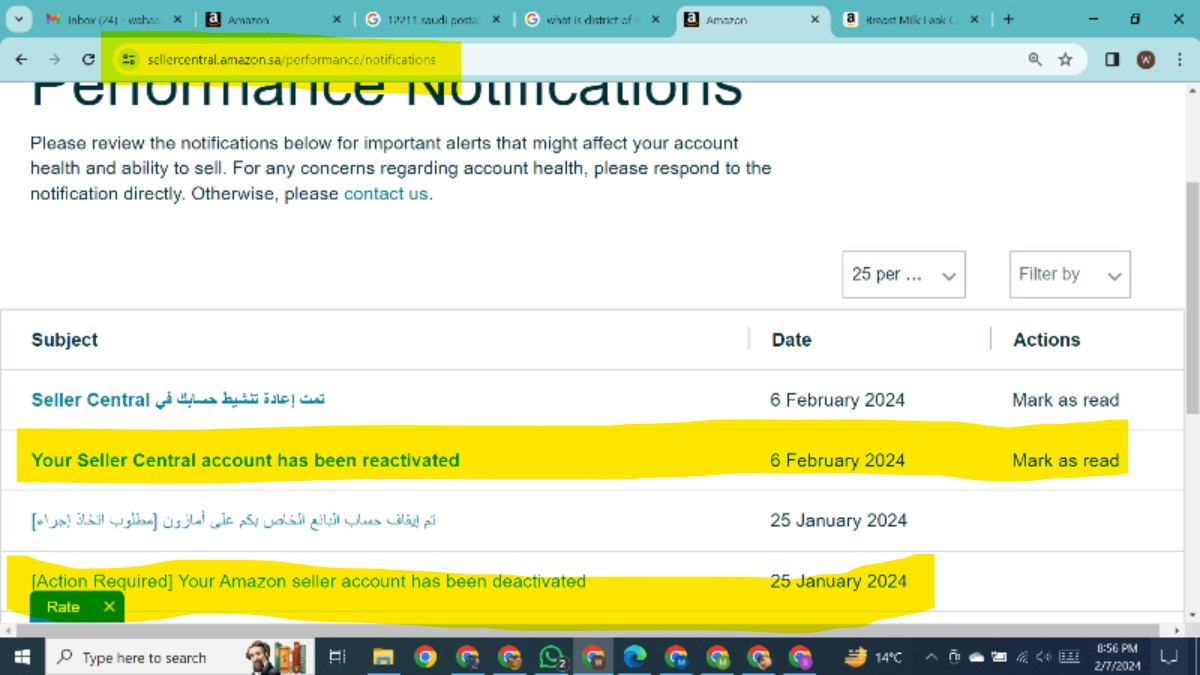The image size is (1200, 675).
Task: Open the network Wi-Fi tray icon
Action: click(x=1022, y=657)
